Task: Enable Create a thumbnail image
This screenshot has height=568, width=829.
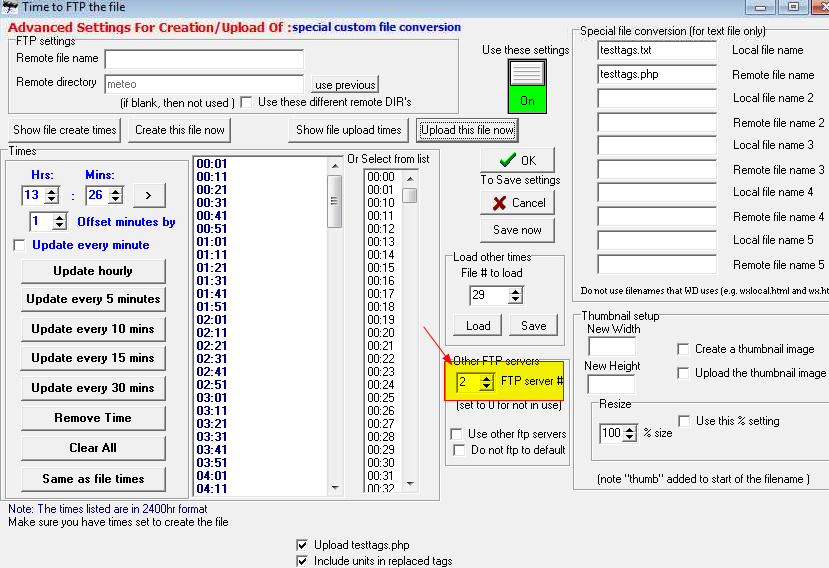Action: click(x=683, y=349)
